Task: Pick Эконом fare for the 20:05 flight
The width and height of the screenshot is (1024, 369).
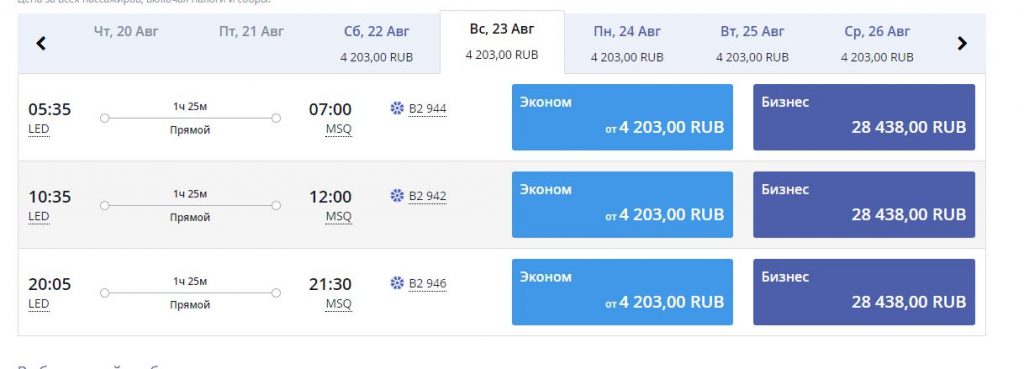Action: point(622,292)
